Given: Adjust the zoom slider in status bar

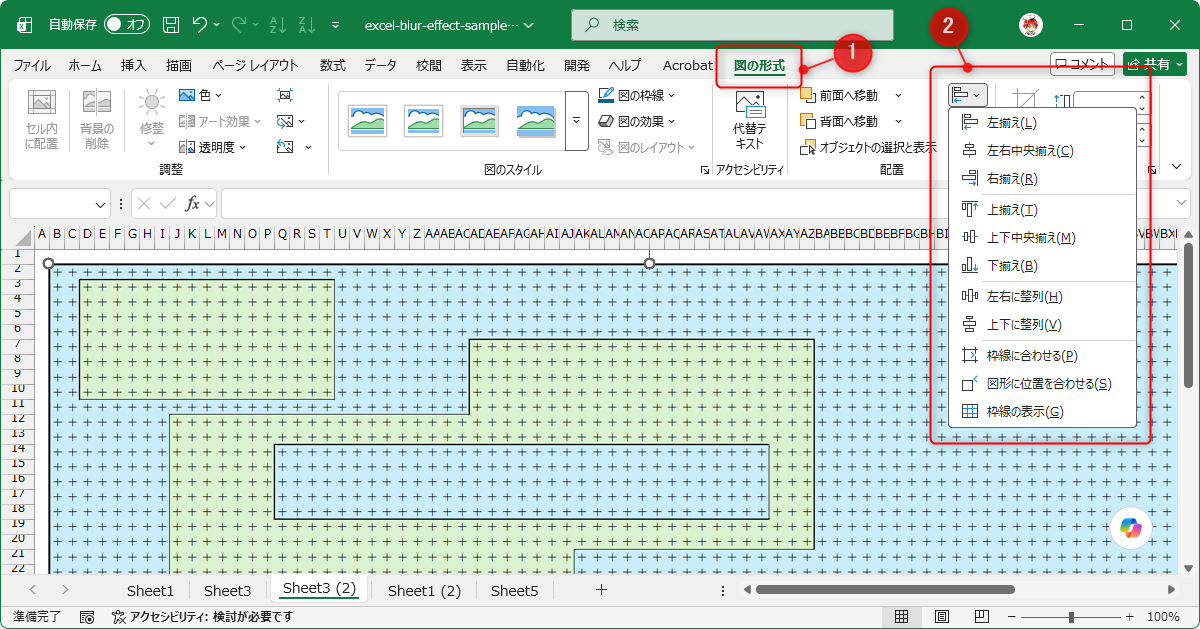Looking at the screenshot, I should tap(1071, 617).
